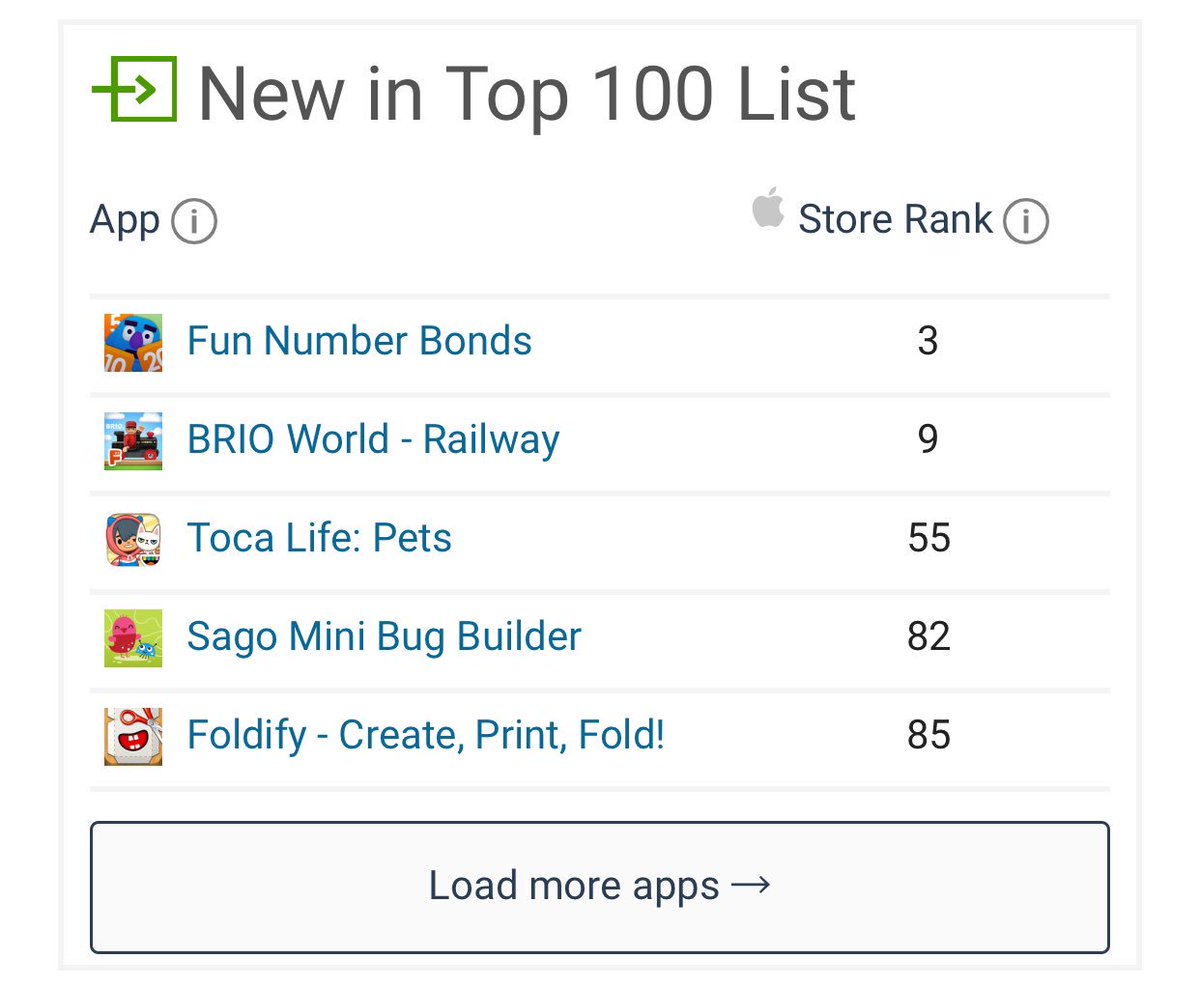Select rank 9 for BRIO World
The width and height of the screenshot is (1200, 987).
click(x=928, y=440)
